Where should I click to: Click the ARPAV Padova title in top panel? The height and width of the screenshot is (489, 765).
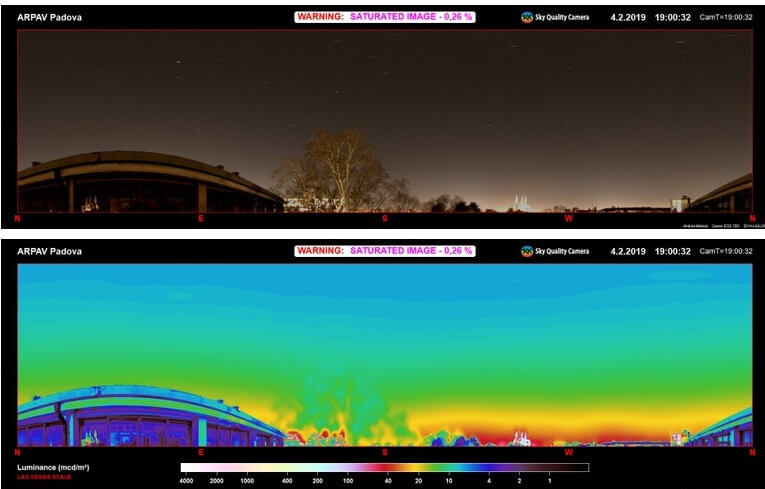50,17
